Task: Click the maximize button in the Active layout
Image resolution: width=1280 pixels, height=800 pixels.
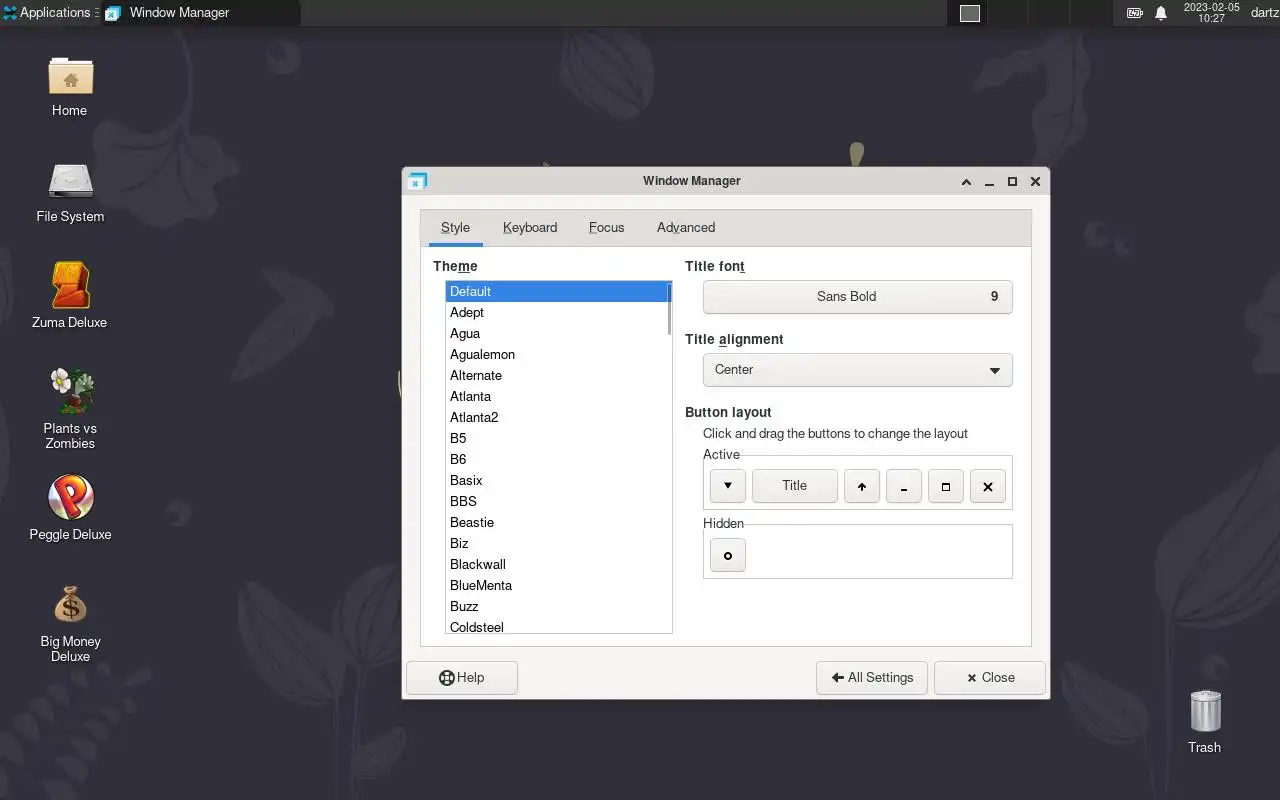Action: coord(946,486)
